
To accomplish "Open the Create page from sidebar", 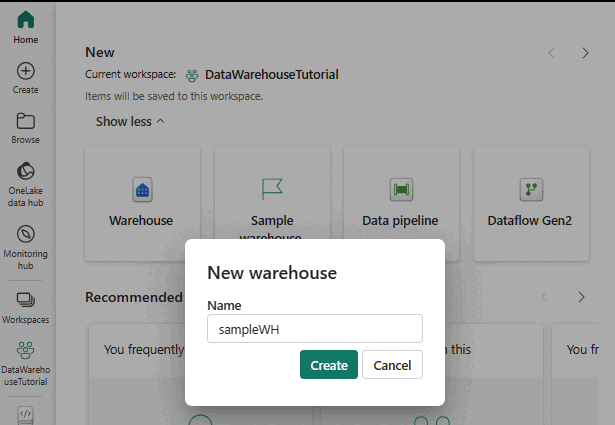I will [x=25, y=78].
